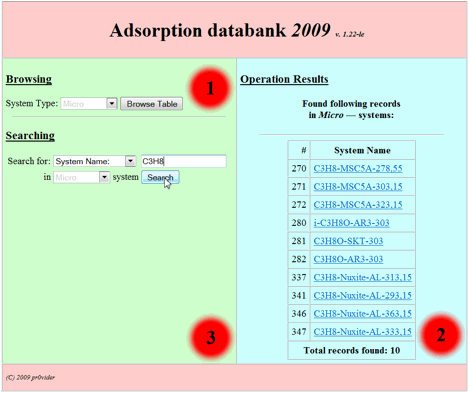The image size is (469, 393).
Task: Click the Browsing heading
Action: pyautogui.click(x=29, y=79)
